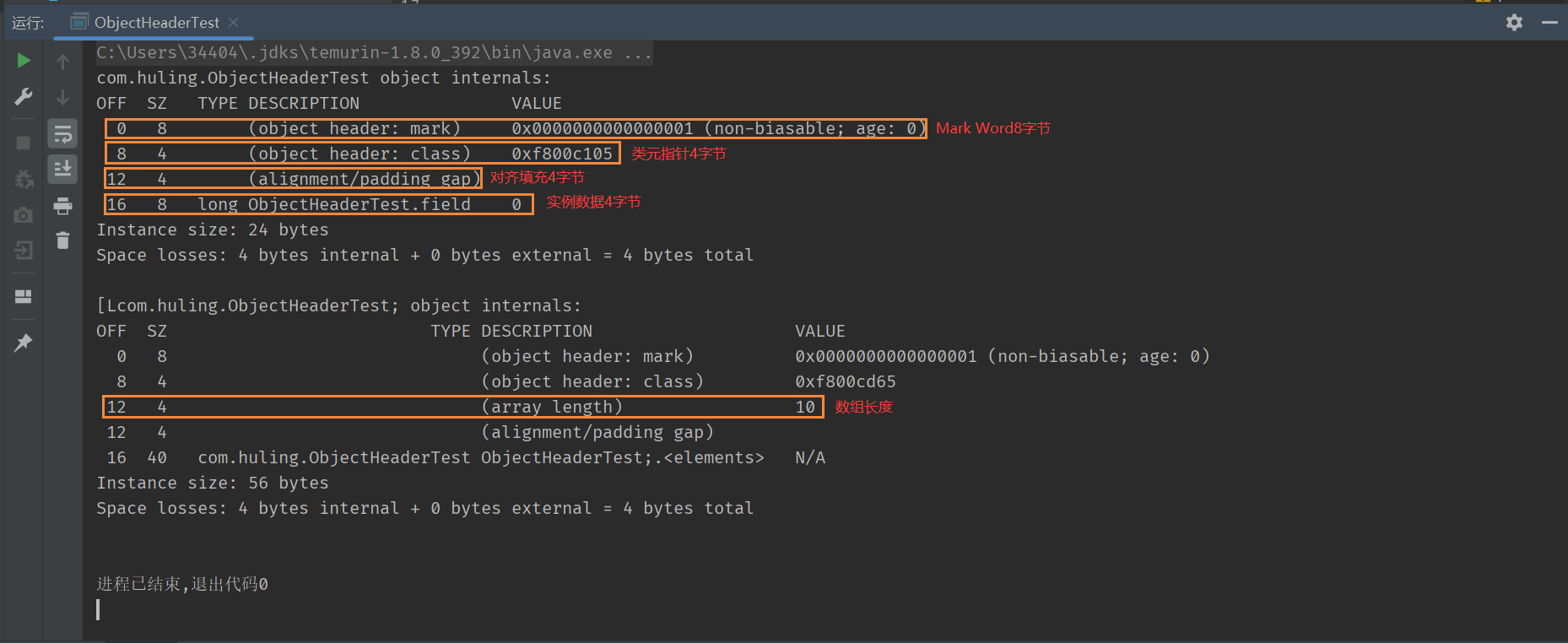Close the ObjectHeaderTest run tab
The height and width of the screenshot is (643, 1568).
pyautogui.click(x=234, y=23)
